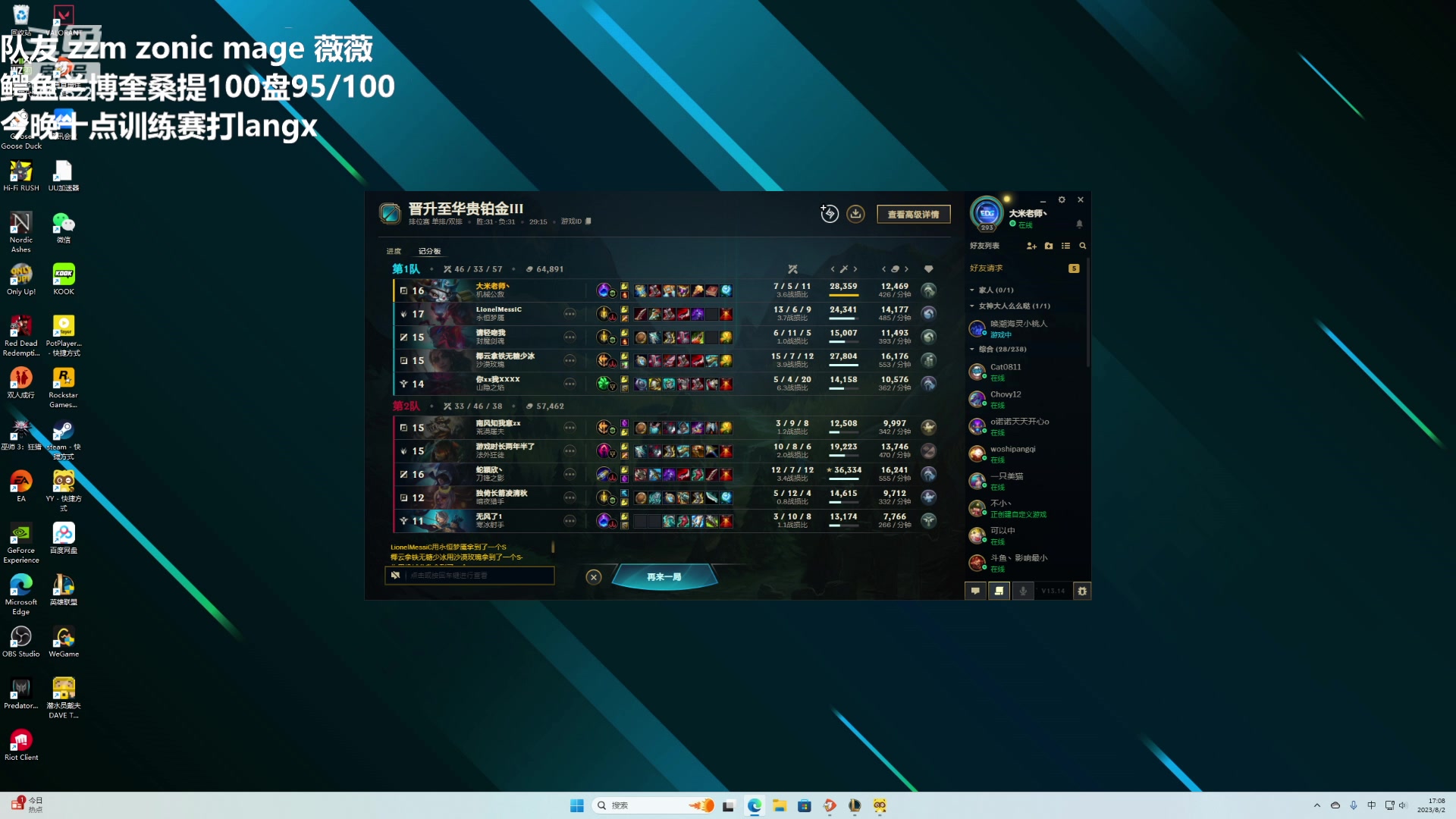Image resolution: width=1456 pixels, height=819 pixels.
Task: Open options menu for 蛇颖欣
Action: click(570, 474)
